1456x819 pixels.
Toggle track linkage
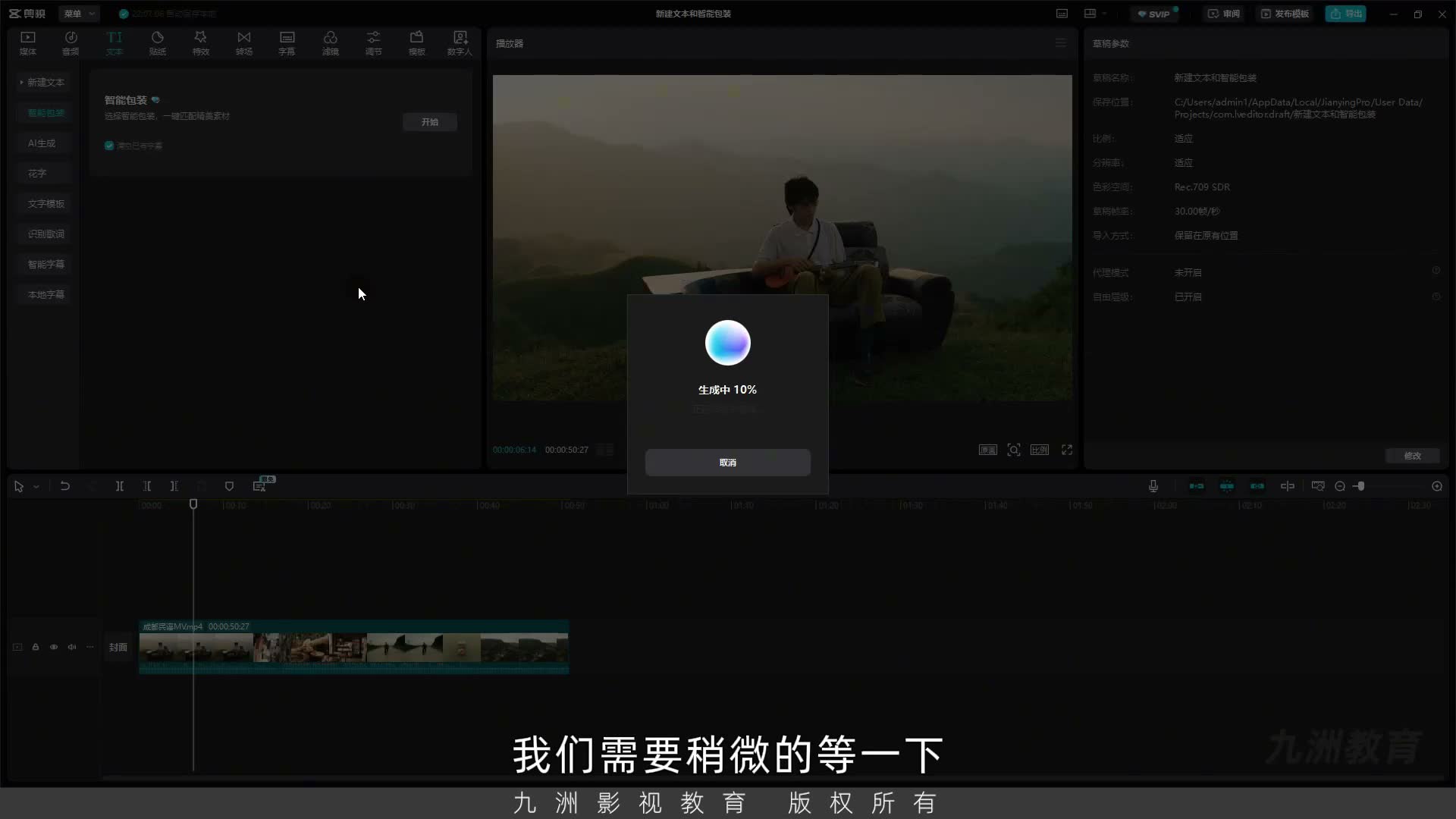[1257, 486]
